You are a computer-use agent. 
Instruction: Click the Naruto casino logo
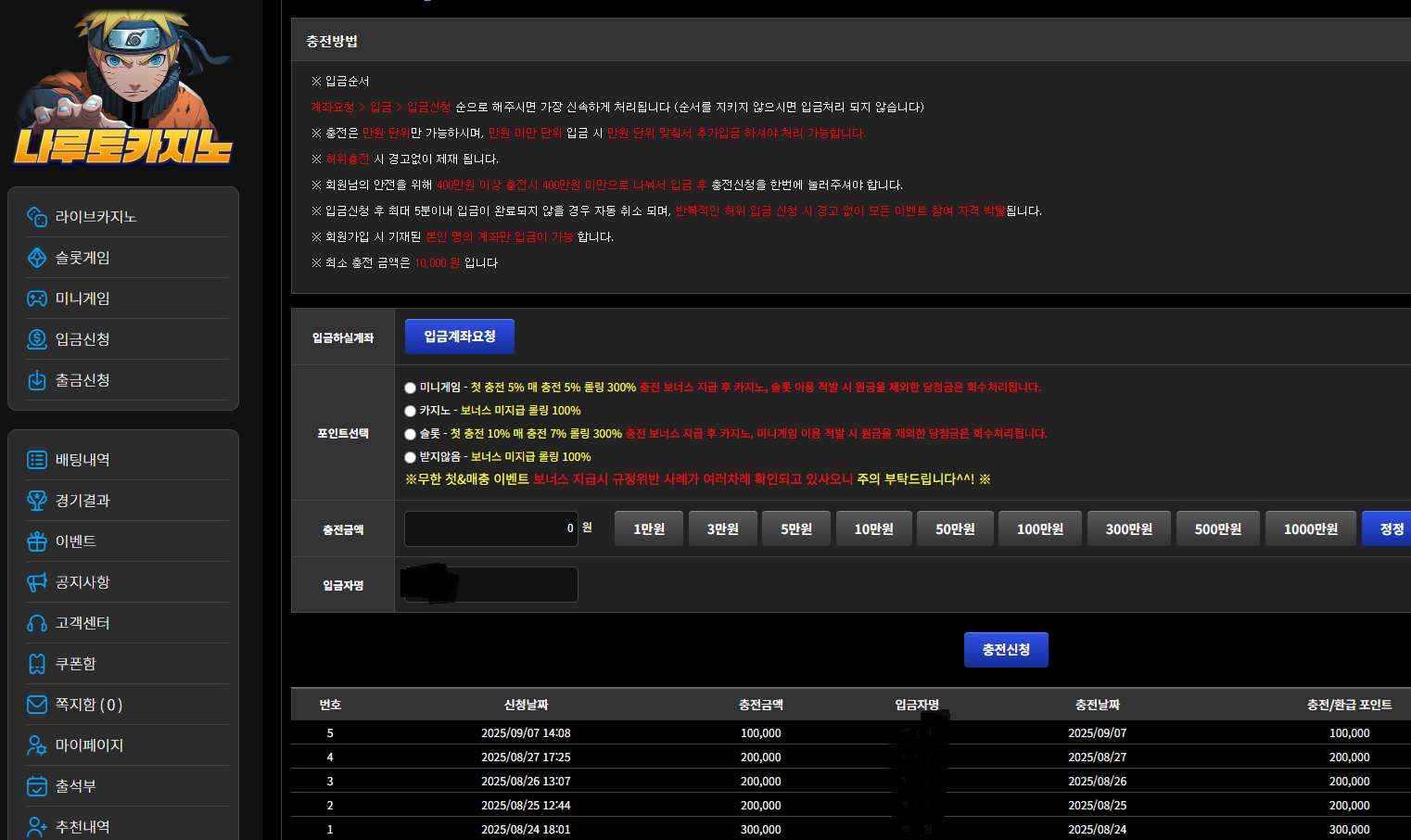(123, 88)
